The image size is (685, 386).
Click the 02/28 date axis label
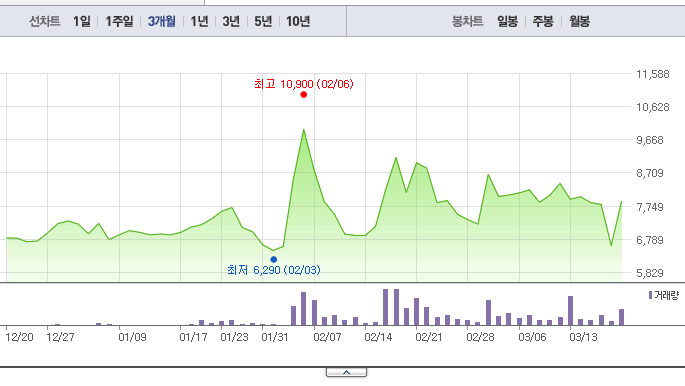(481, 337)
